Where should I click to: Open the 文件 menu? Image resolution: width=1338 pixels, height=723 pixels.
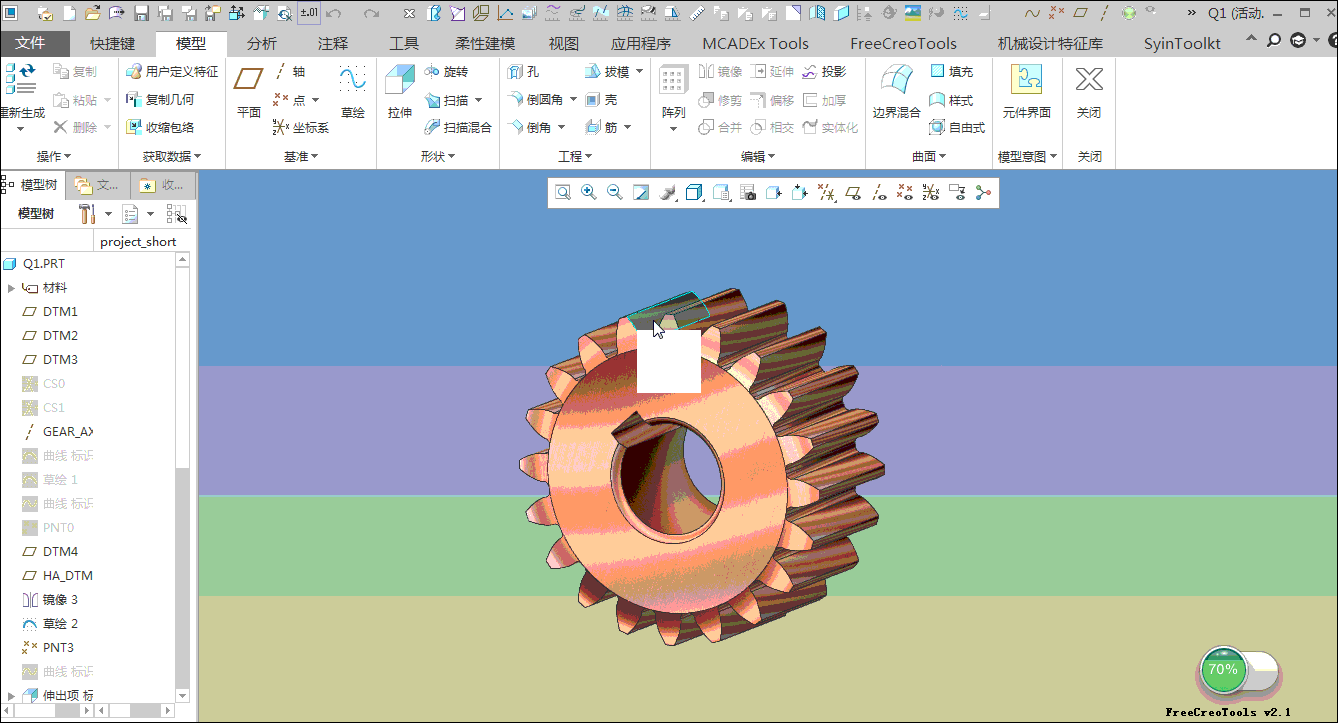click(31, 44)
